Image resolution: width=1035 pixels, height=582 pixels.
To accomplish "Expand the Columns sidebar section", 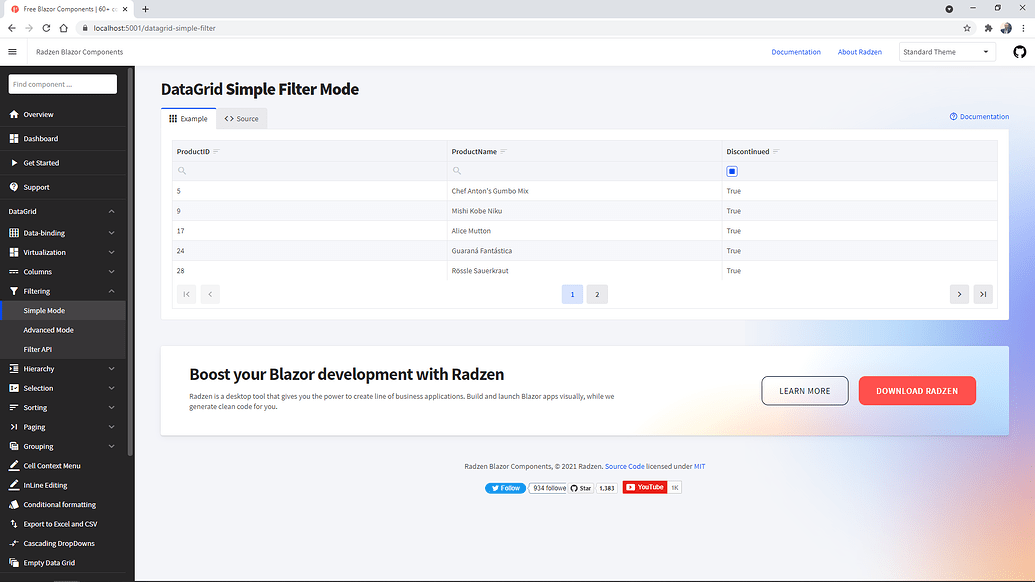I will pos(60,271).
